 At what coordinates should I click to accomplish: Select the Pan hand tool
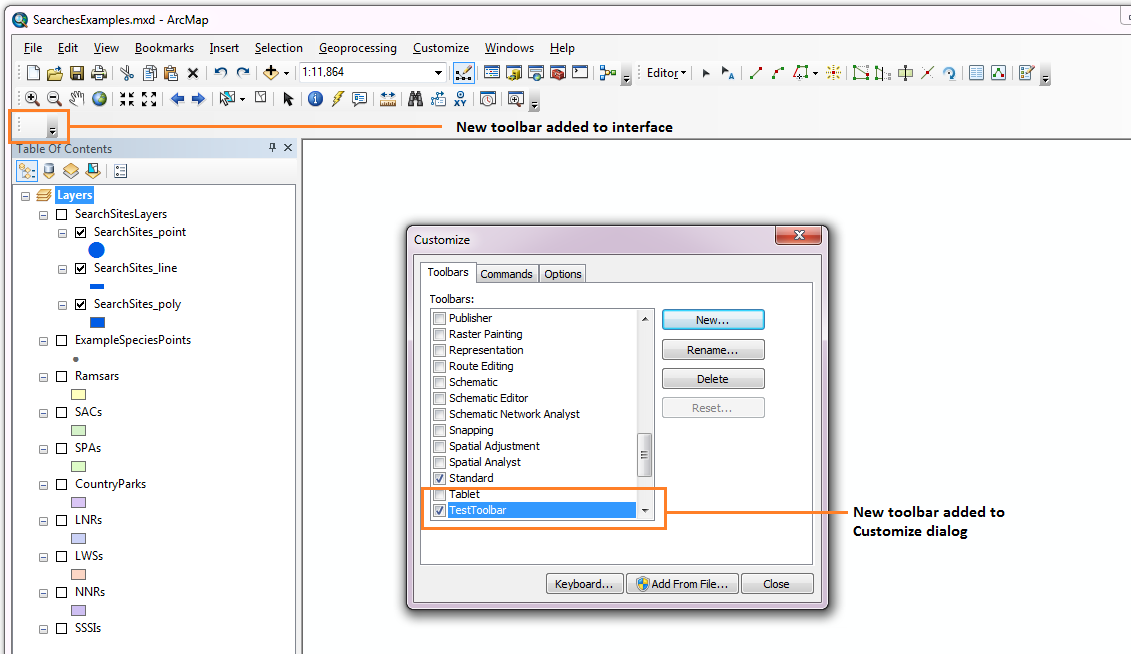click(x=76, y=99)
